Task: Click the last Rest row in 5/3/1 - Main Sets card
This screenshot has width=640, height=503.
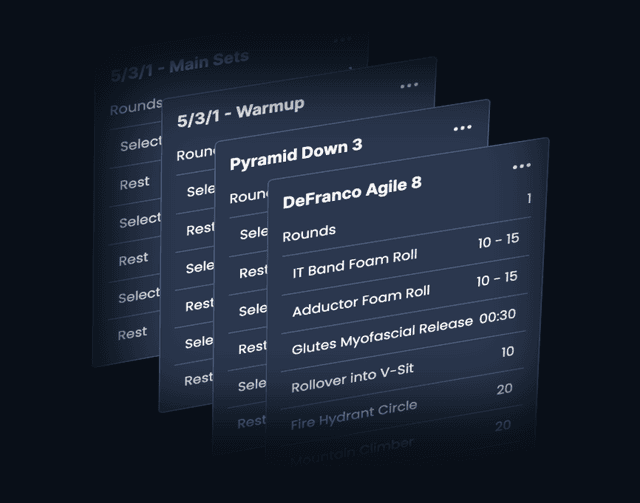Action: pyautogui.click(x=132, y=334)
